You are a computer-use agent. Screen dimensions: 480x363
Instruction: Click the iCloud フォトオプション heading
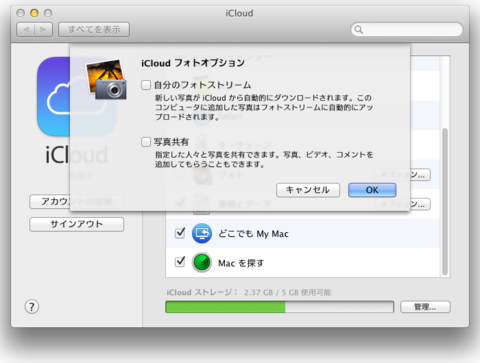(x=193, y=63)
